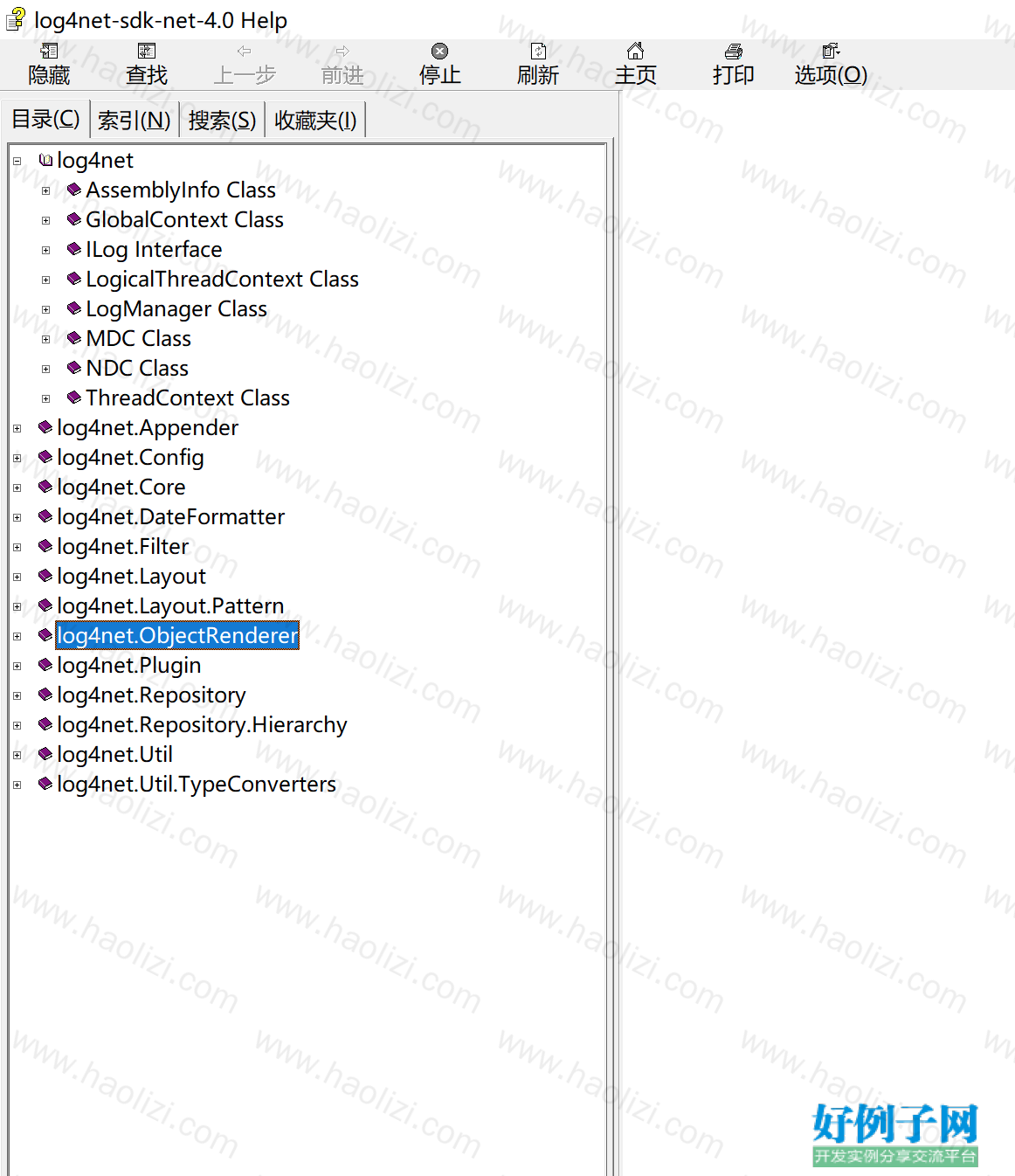
Task: Switch to the Index (索引) tab
Action: tap(135, 120)
